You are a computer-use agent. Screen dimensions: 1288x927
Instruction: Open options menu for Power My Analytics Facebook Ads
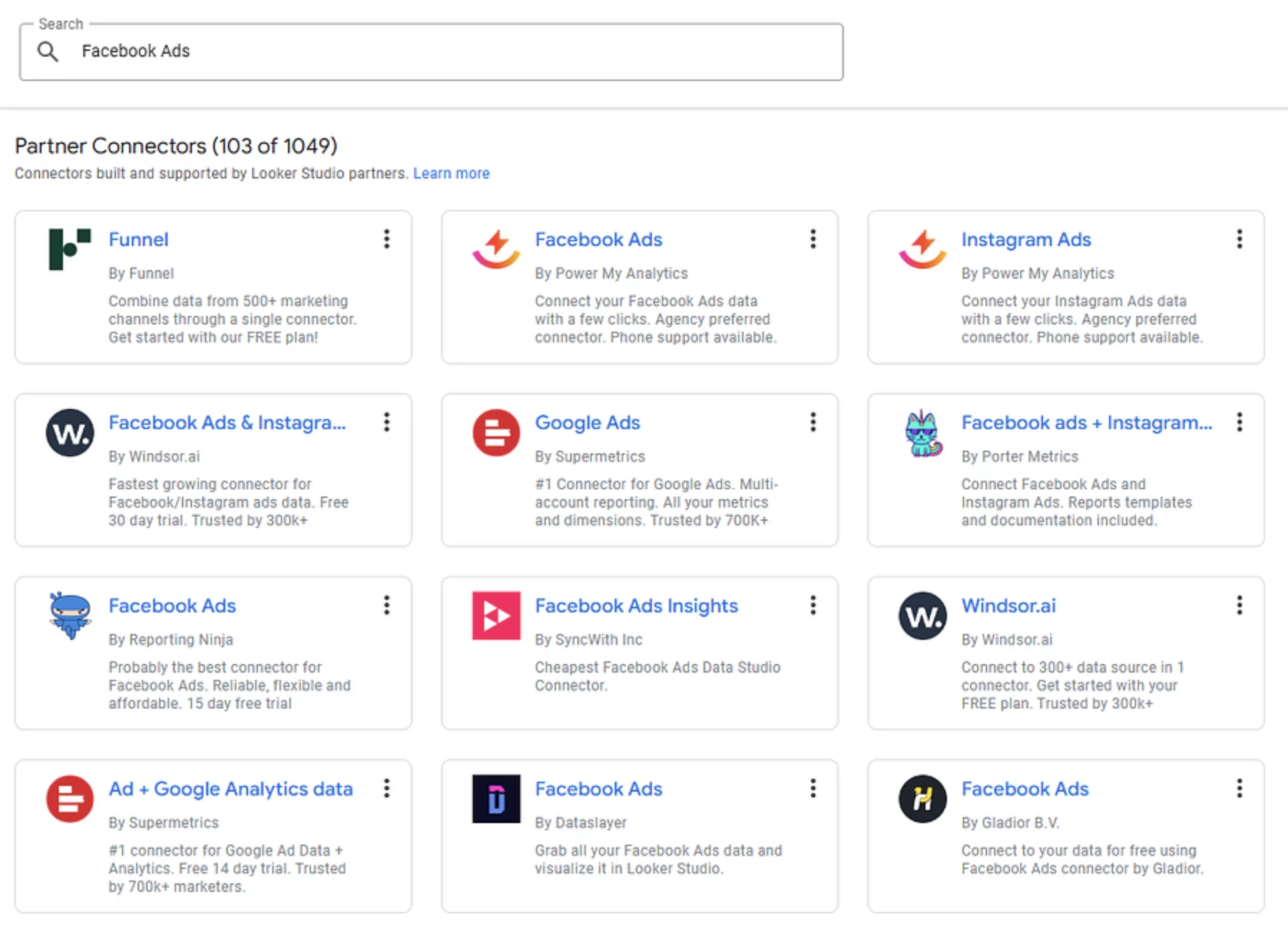tap(813, 239)
